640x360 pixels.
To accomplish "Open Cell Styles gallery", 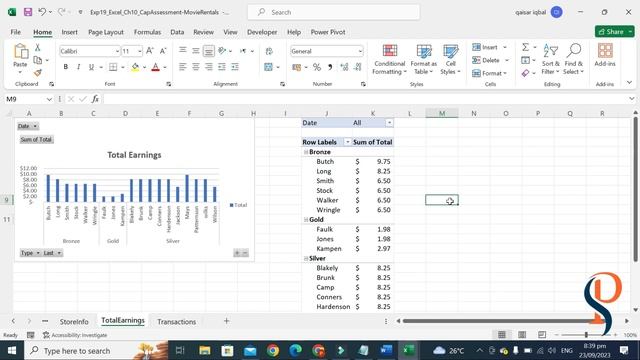I will pyautogui.click(x=450, y=60).
